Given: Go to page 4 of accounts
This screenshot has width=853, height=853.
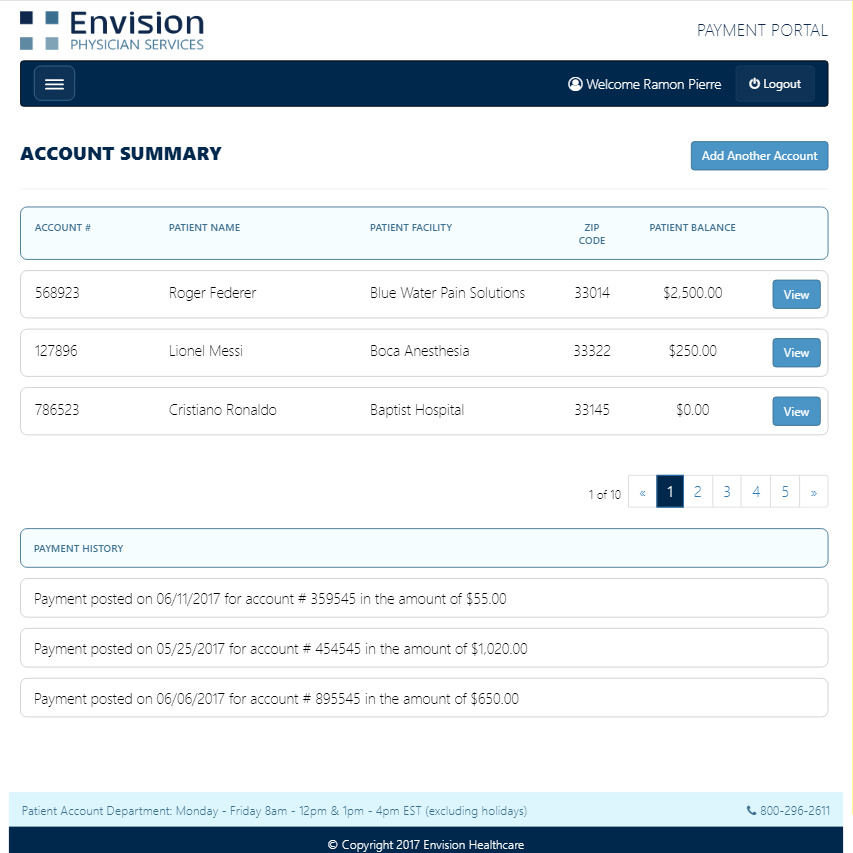Looking at the screenshot, I should click(x=756, y=492).
